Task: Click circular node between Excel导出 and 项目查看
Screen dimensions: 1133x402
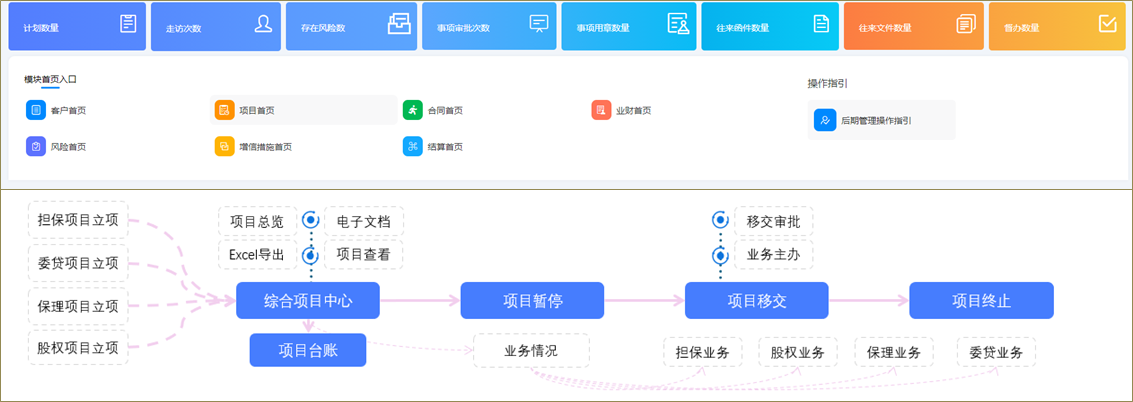Action: point(311,255)
